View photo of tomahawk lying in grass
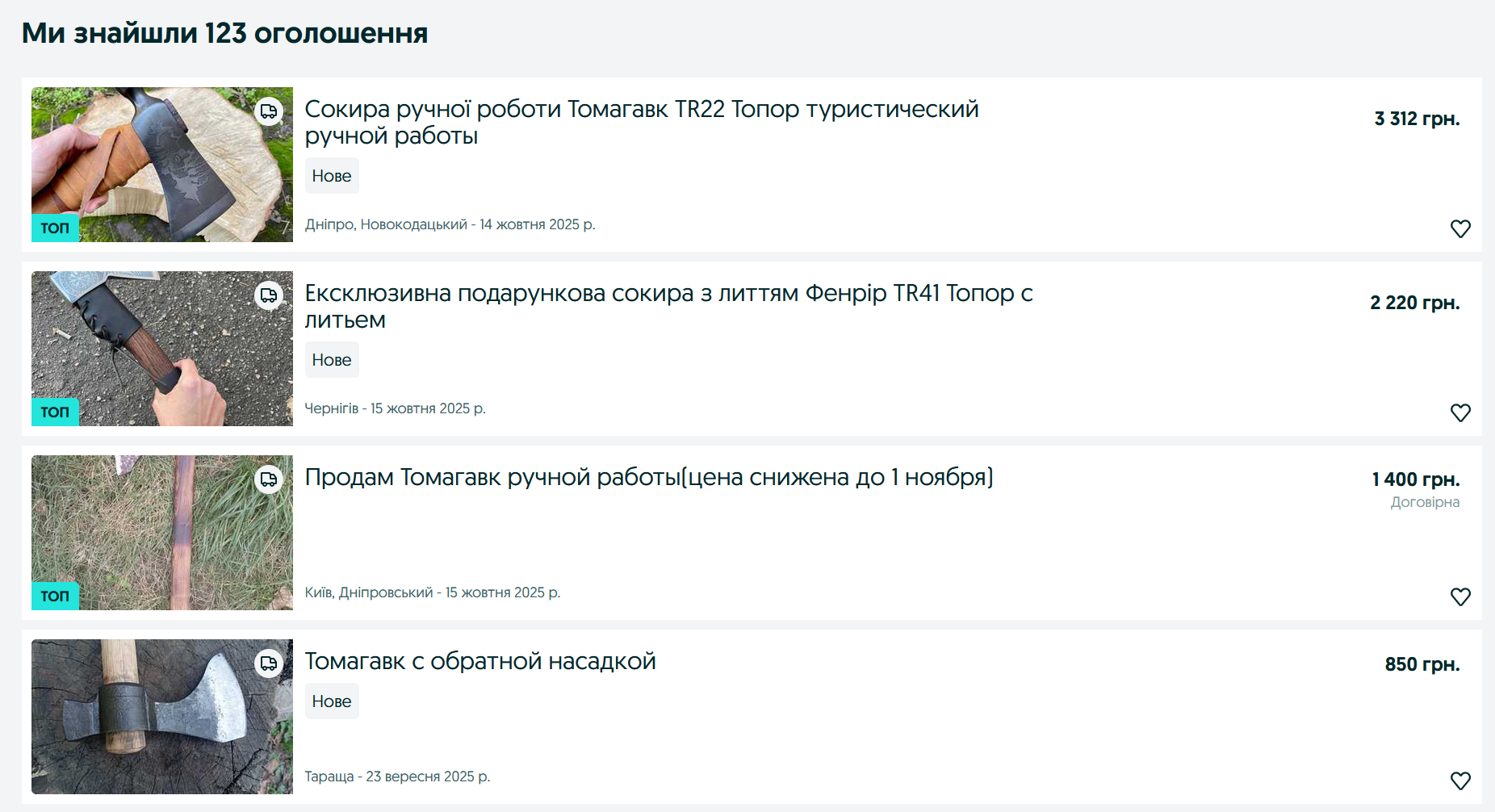The height and width of the screenshot is (812, 1495). click(x=161, y=533)
